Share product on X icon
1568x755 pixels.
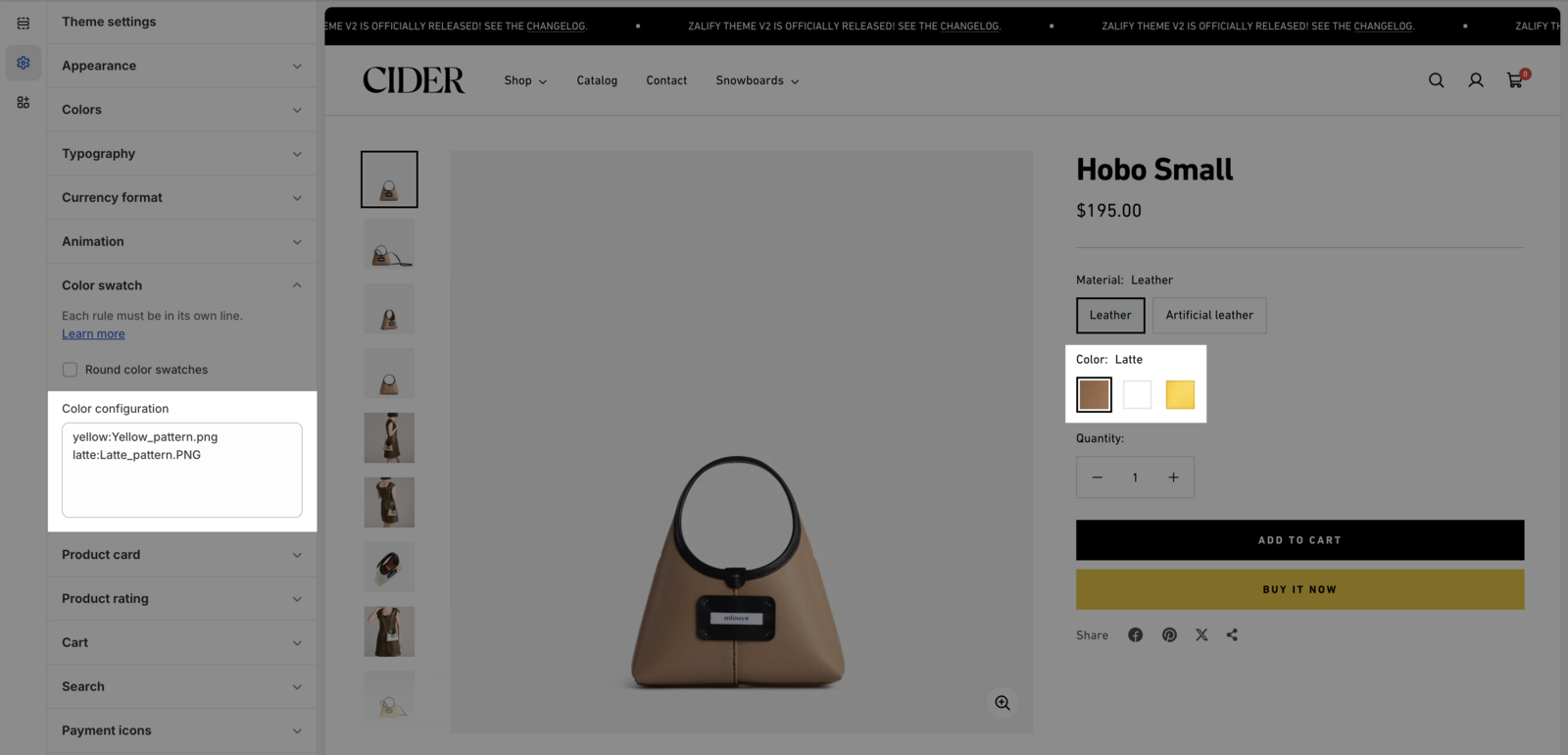click(x=1201, y=635)
